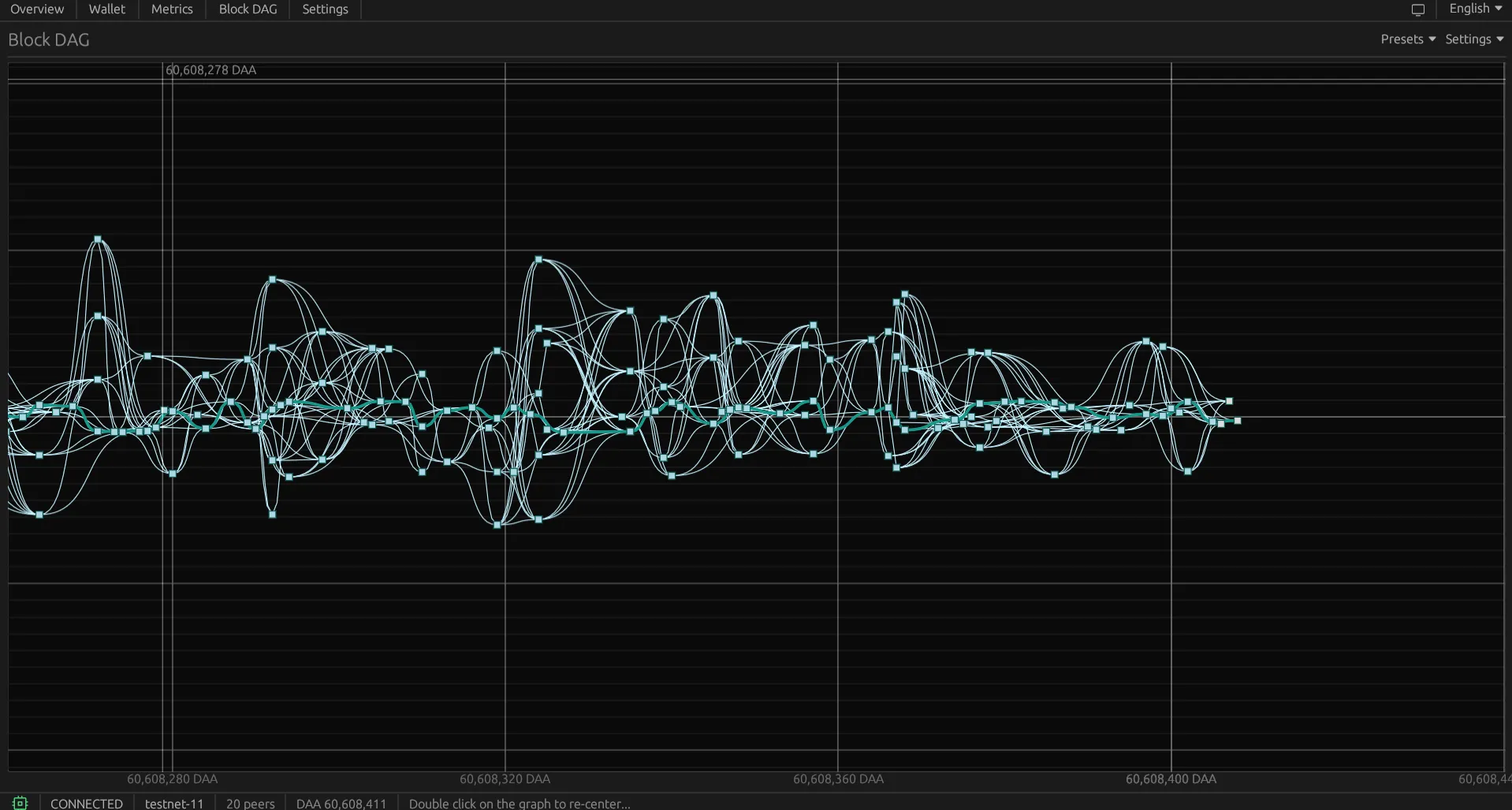Viewport: 1512px width, 810px height.
Task: Switch to the Metrics tab
Action: point(172,9)
